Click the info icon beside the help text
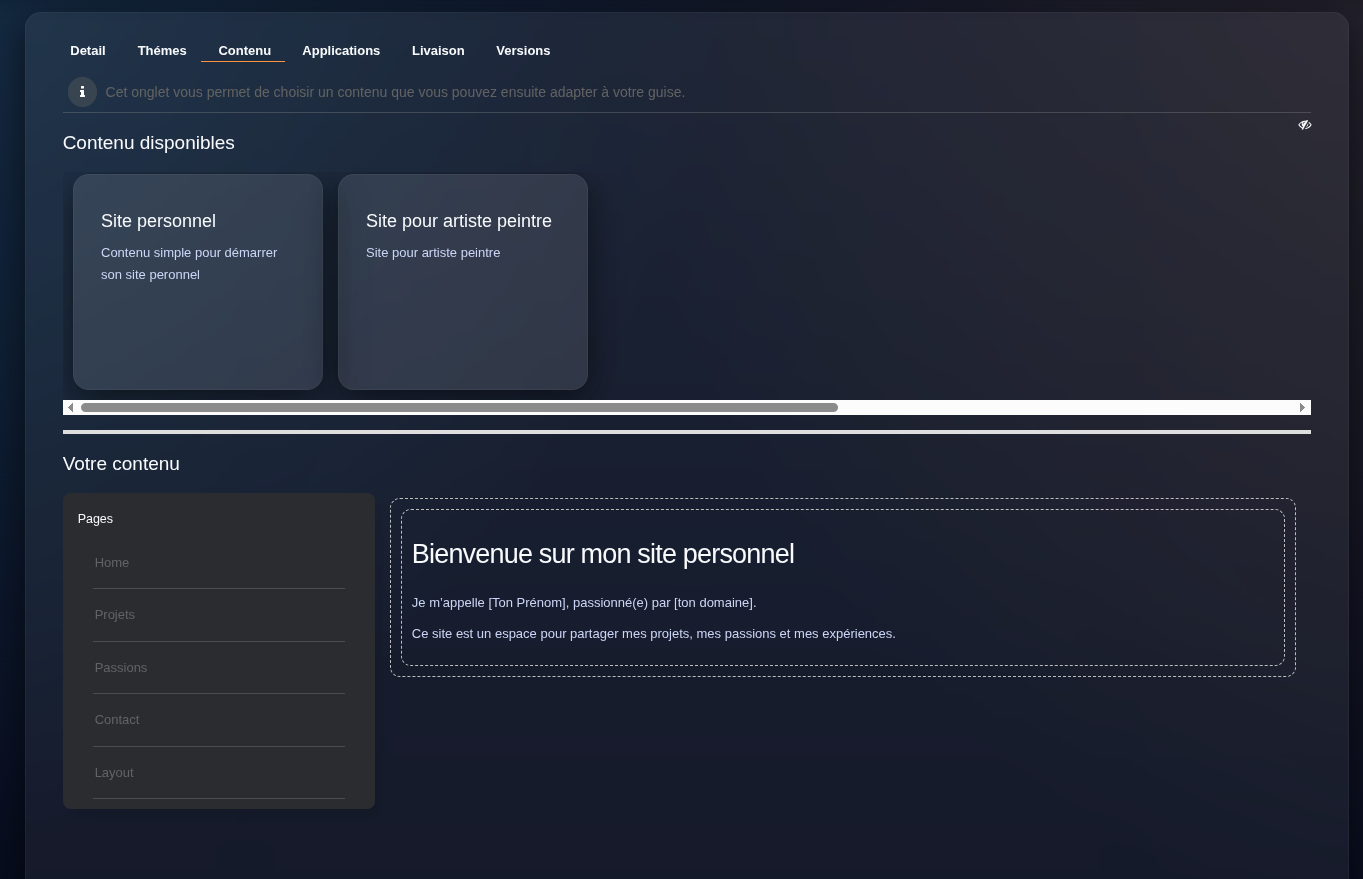The width and height of the screenshot is (1363, 879). (82, 92)
